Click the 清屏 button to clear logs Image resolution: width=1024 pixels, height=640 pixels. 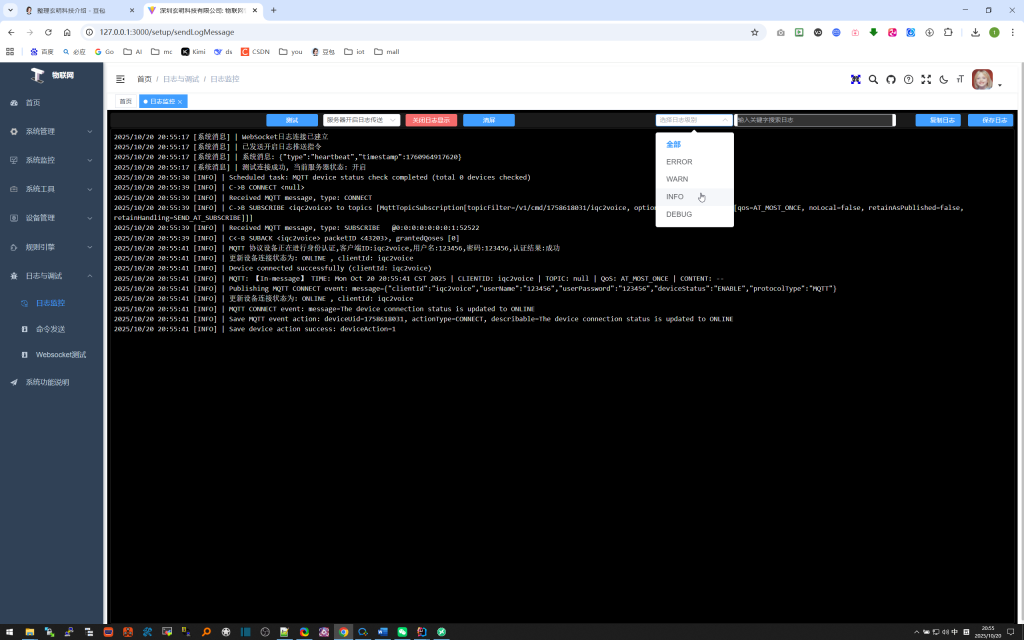[x=488, y=120]
